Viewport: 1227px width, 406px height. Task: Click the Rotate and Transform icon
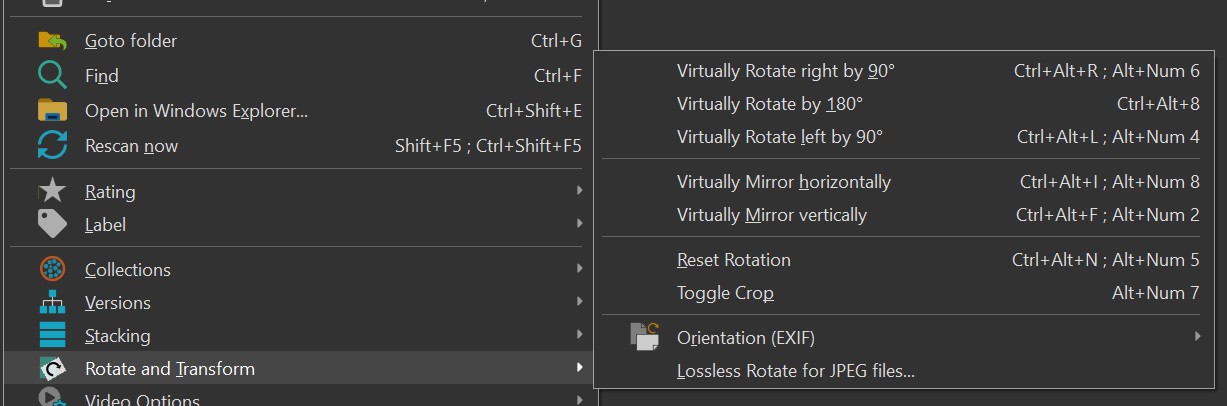(x=52, y=368)
